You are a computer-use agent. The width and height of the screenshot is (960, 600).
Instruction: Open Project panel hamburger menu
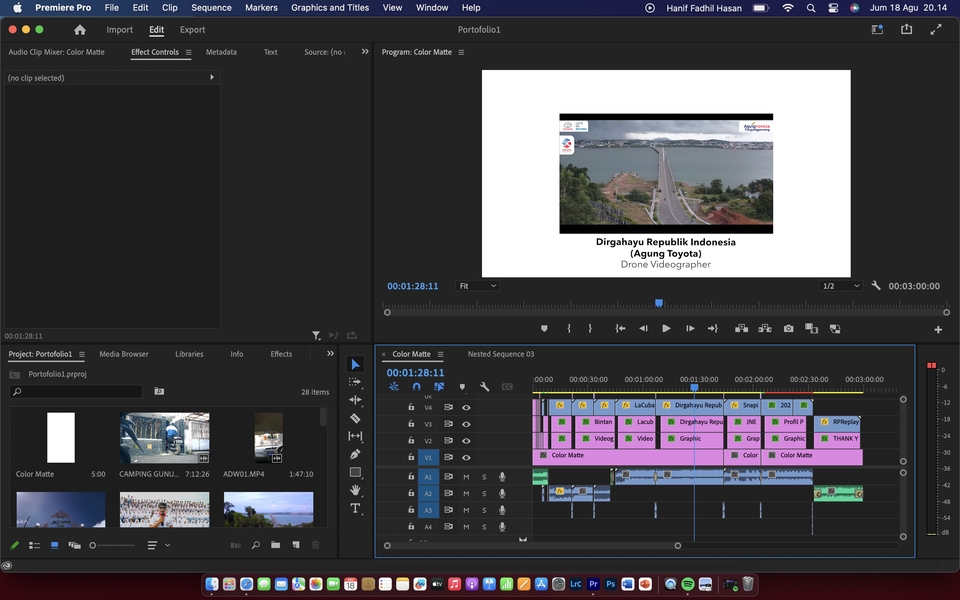[x=81, y=354]
